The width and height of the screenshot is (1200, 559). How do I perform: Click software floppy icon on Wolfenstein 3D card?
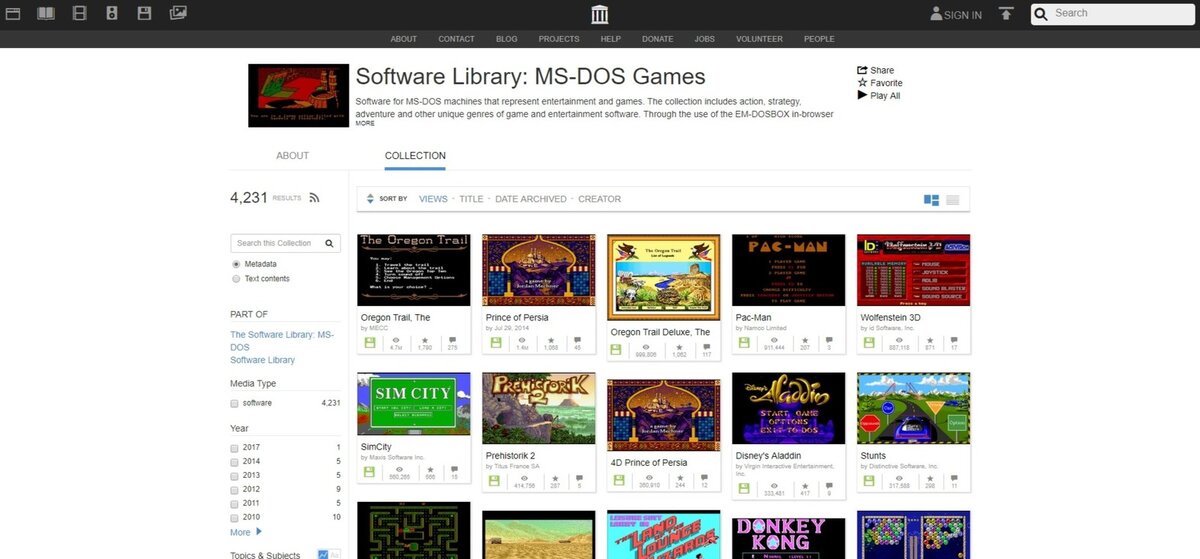870,342
